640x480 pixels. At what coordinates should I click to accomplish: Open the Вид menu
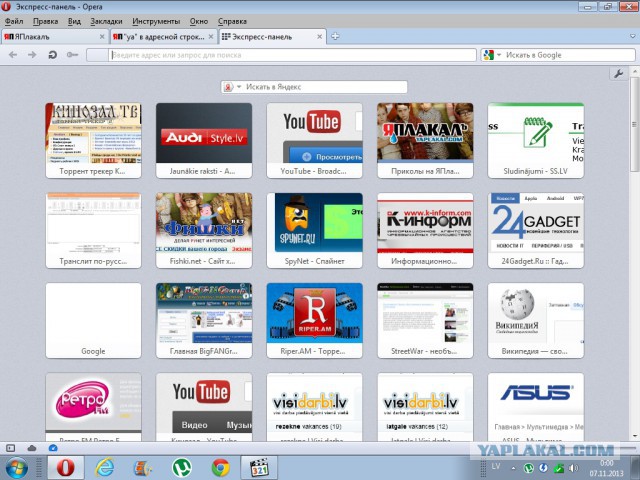coord(74,21)
